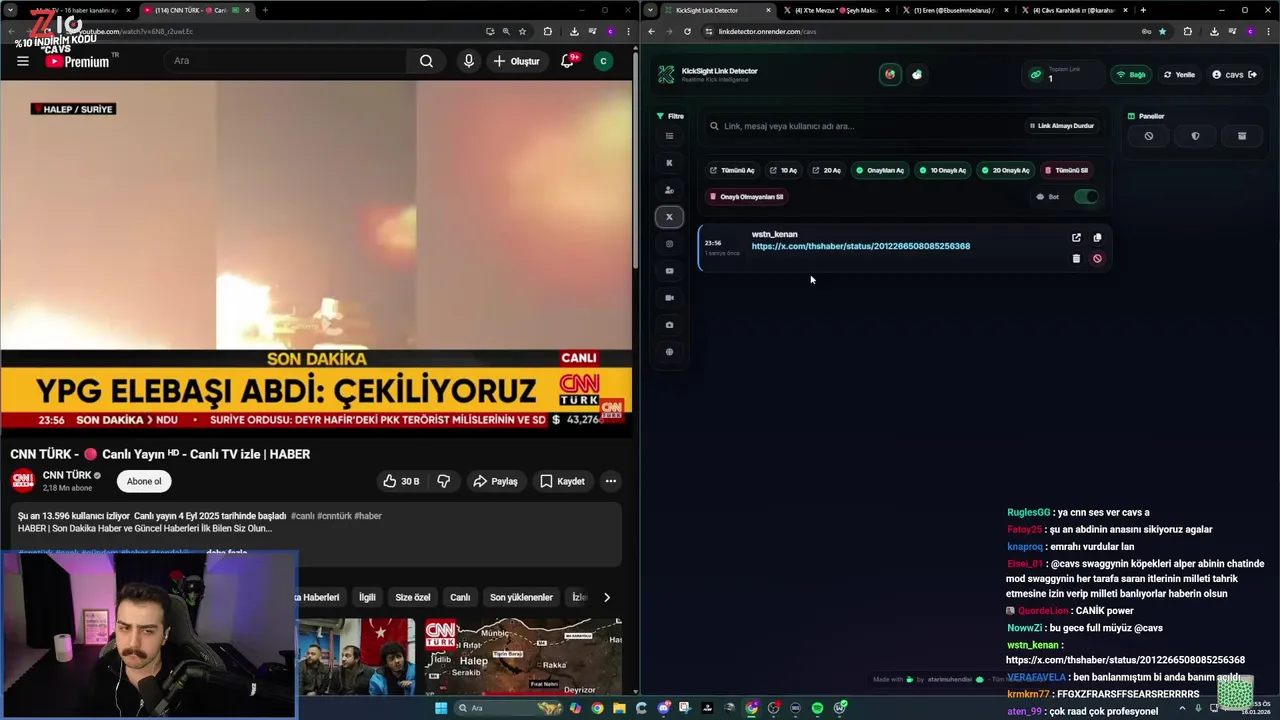Viewport: 1280px width, 720px height.
Task: Dislike the CNN TÜRK video
Action: pyautogui.click(x=443, y=481)
